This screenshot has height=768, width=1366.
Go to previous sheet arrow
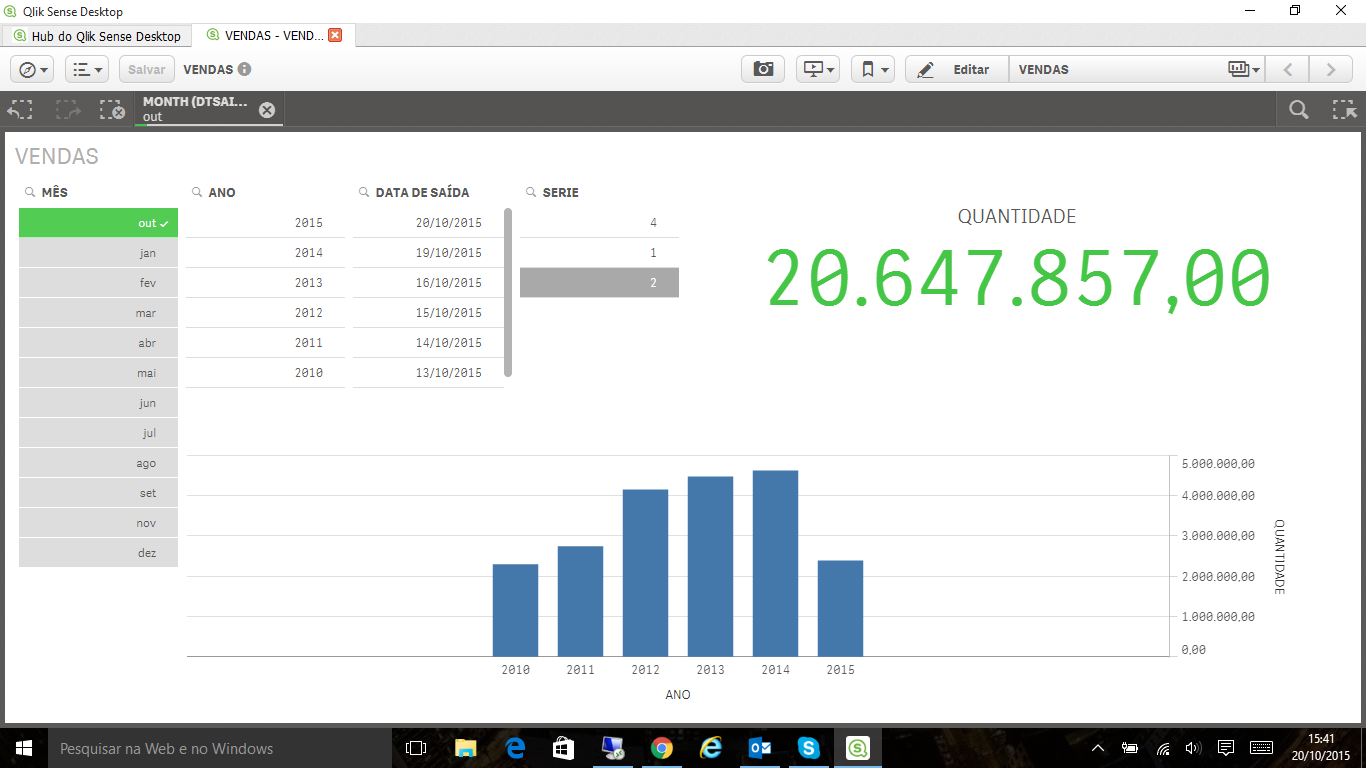click(x=1288, y=69)
